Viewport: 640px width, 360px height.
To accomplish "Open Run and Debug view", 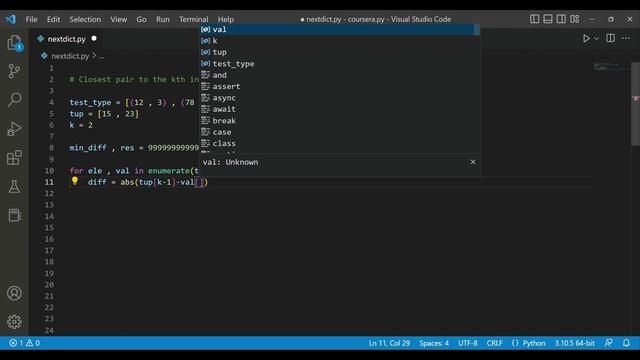I will click(14, 129).
